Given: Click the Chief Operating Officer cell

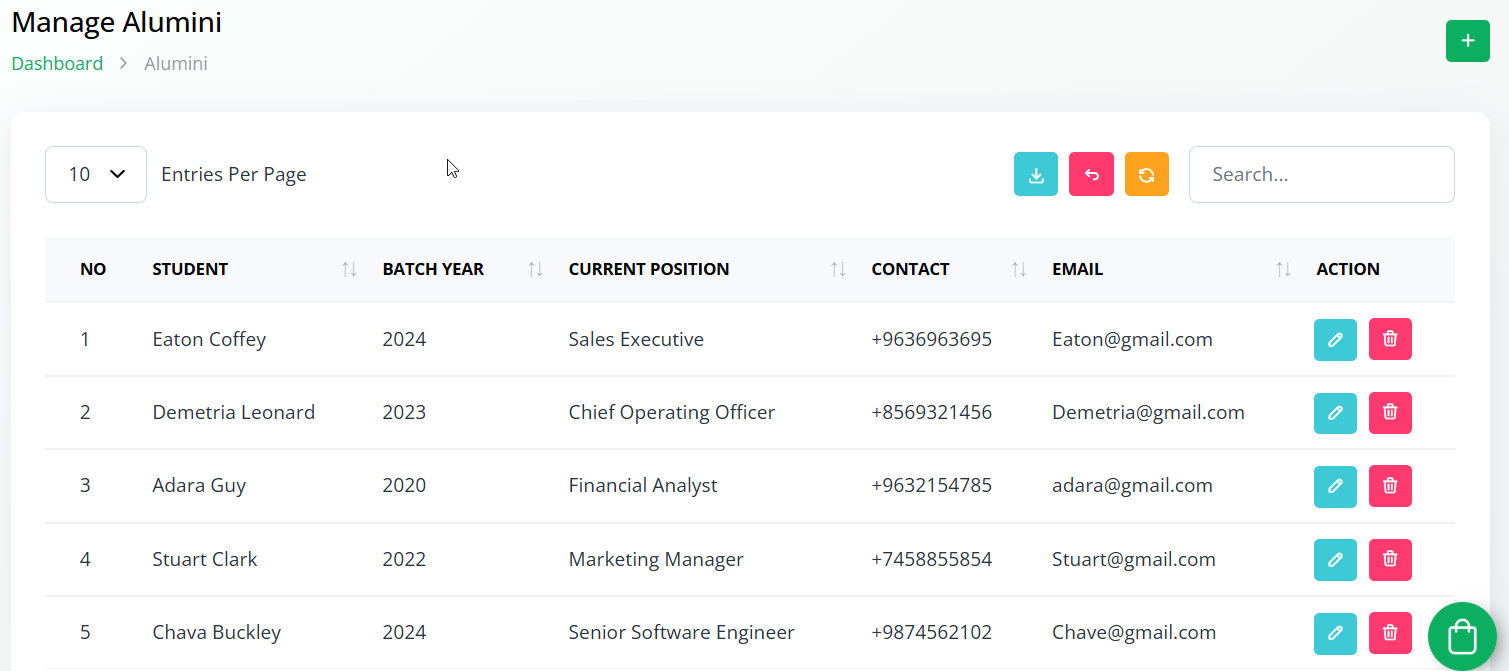Looking at the screenshot, I should pos(671,412).
